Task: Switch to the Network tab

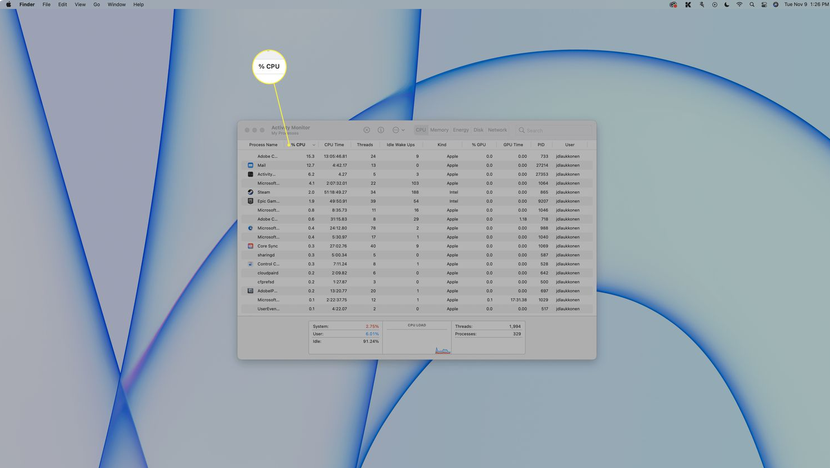Action: pyautogui.click(x=497, y=130)
